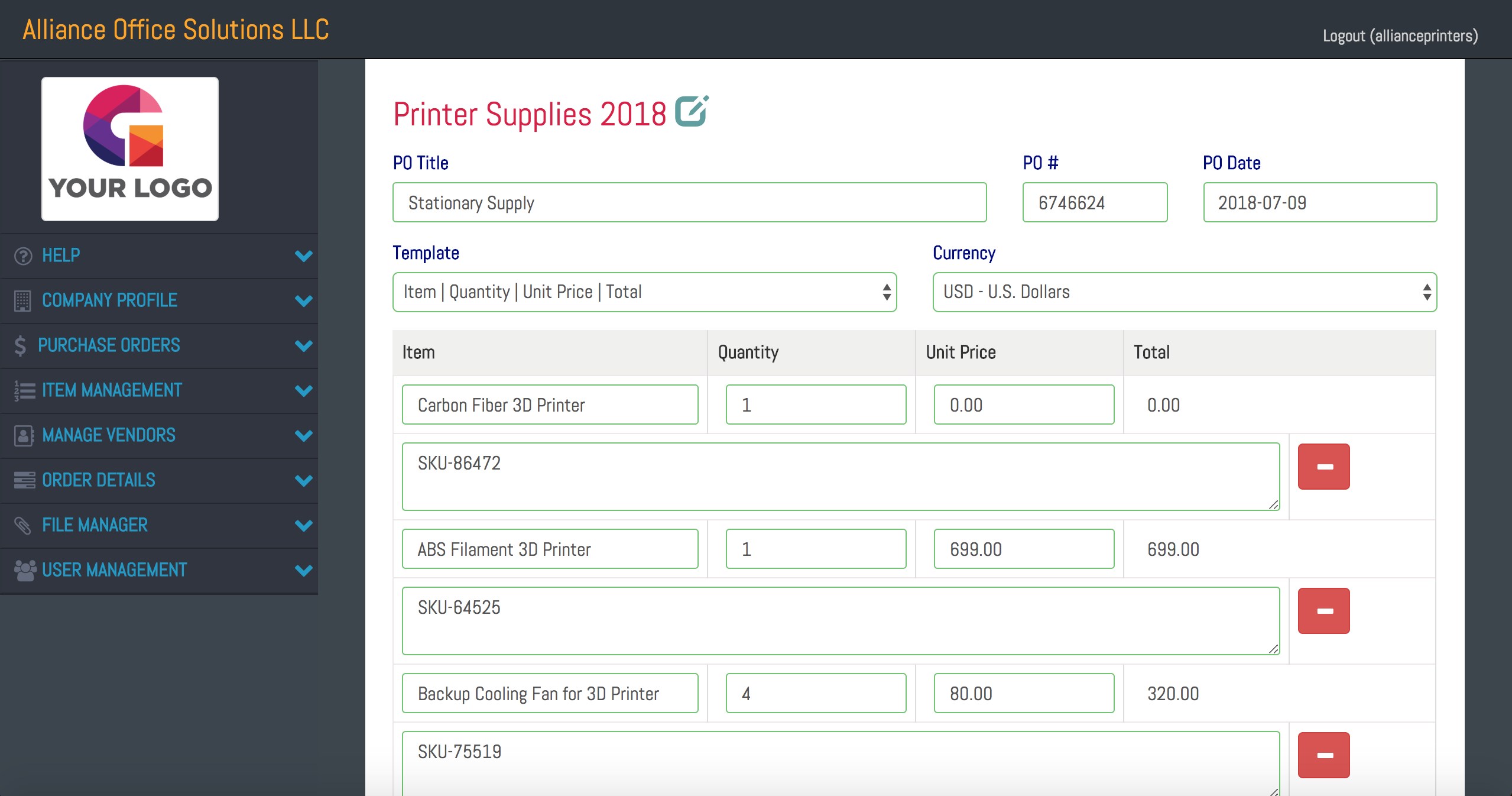The image size is (1512, 796).
Task: Click the Company Profile building icon
Action: click(22, 300)
